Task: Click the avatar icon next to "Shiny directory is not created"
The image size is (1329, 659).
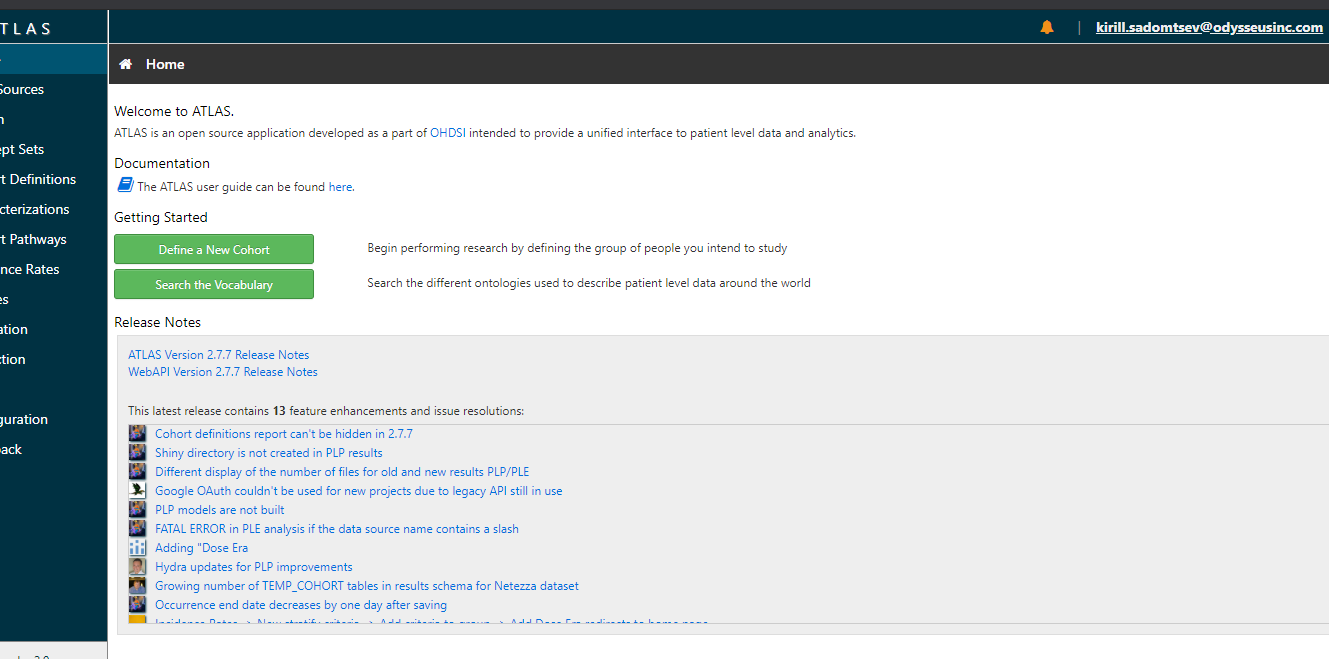Action: point(137,452)
